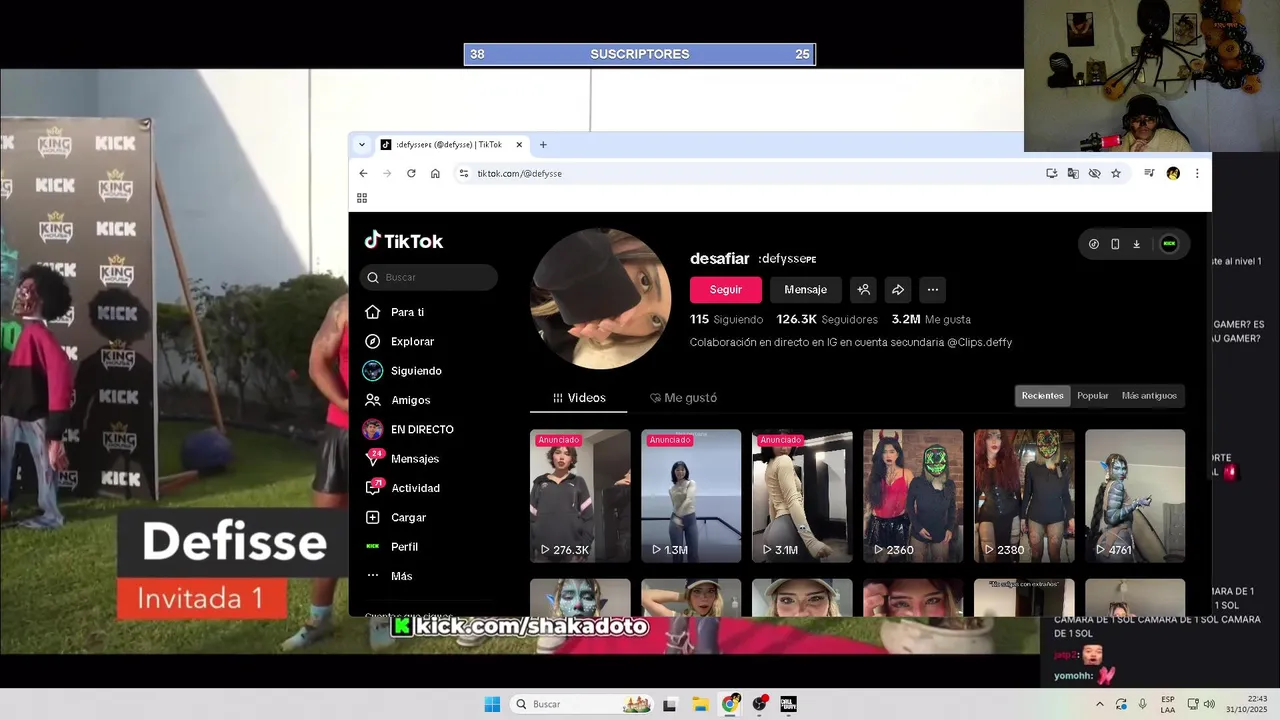Select the defysse TikTok browser tab

click(x=450, y=145)
